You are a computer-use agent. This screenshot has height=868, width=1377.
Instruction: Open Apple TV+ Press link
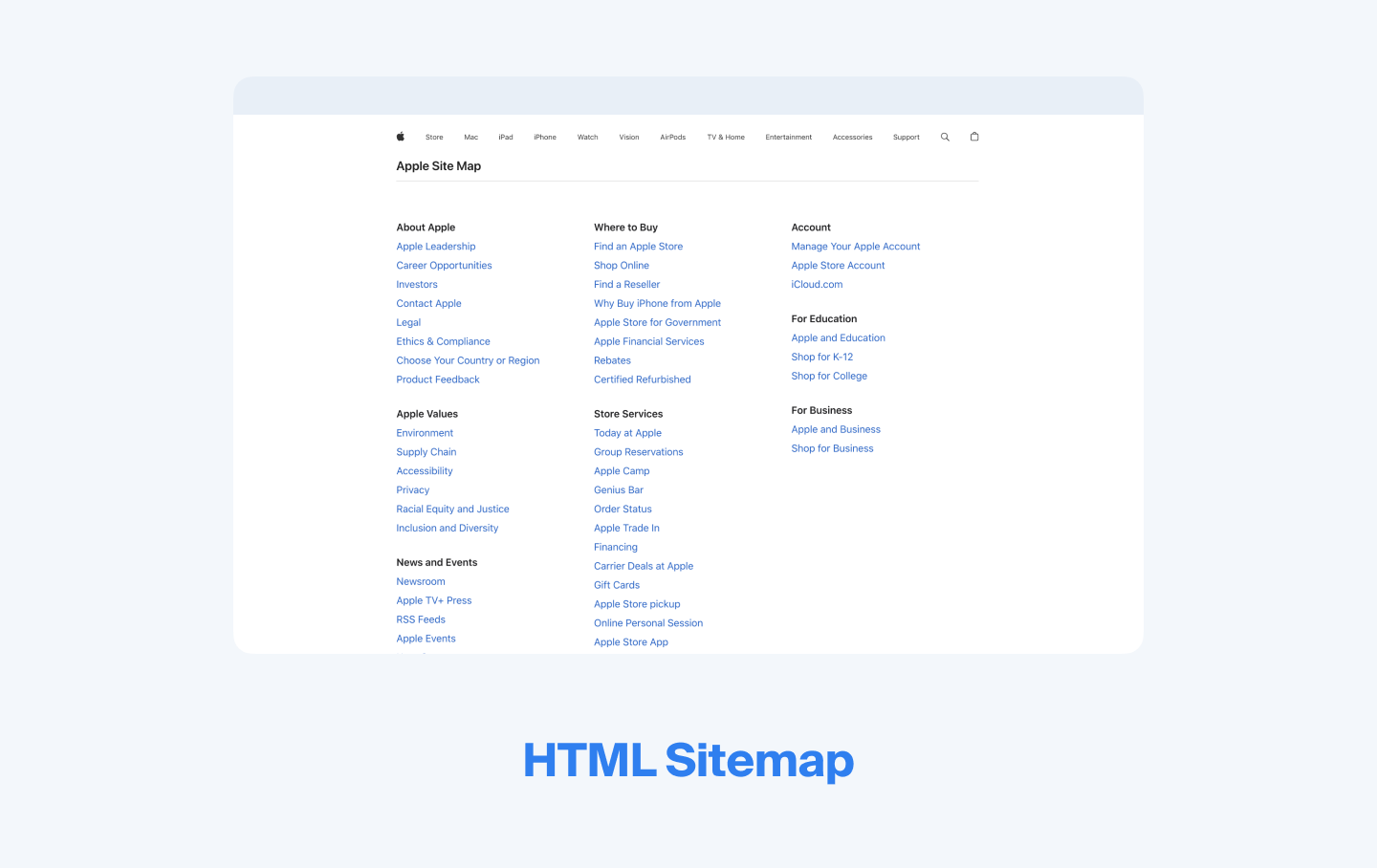(434, 601)
